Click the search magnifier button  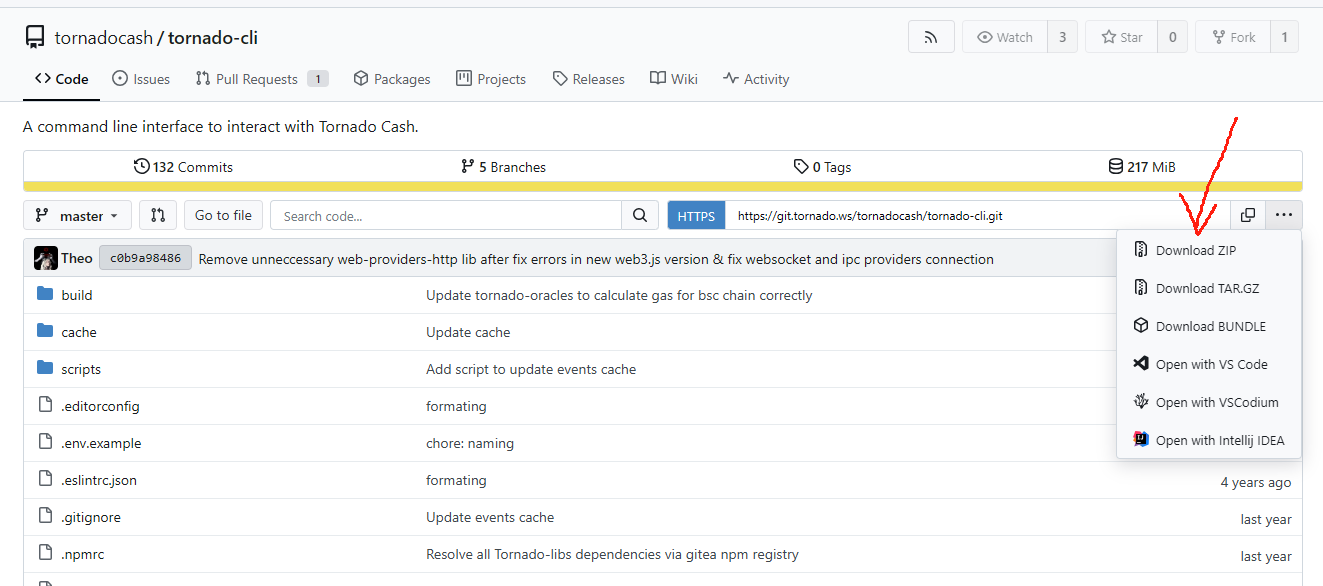pos(639,215)
